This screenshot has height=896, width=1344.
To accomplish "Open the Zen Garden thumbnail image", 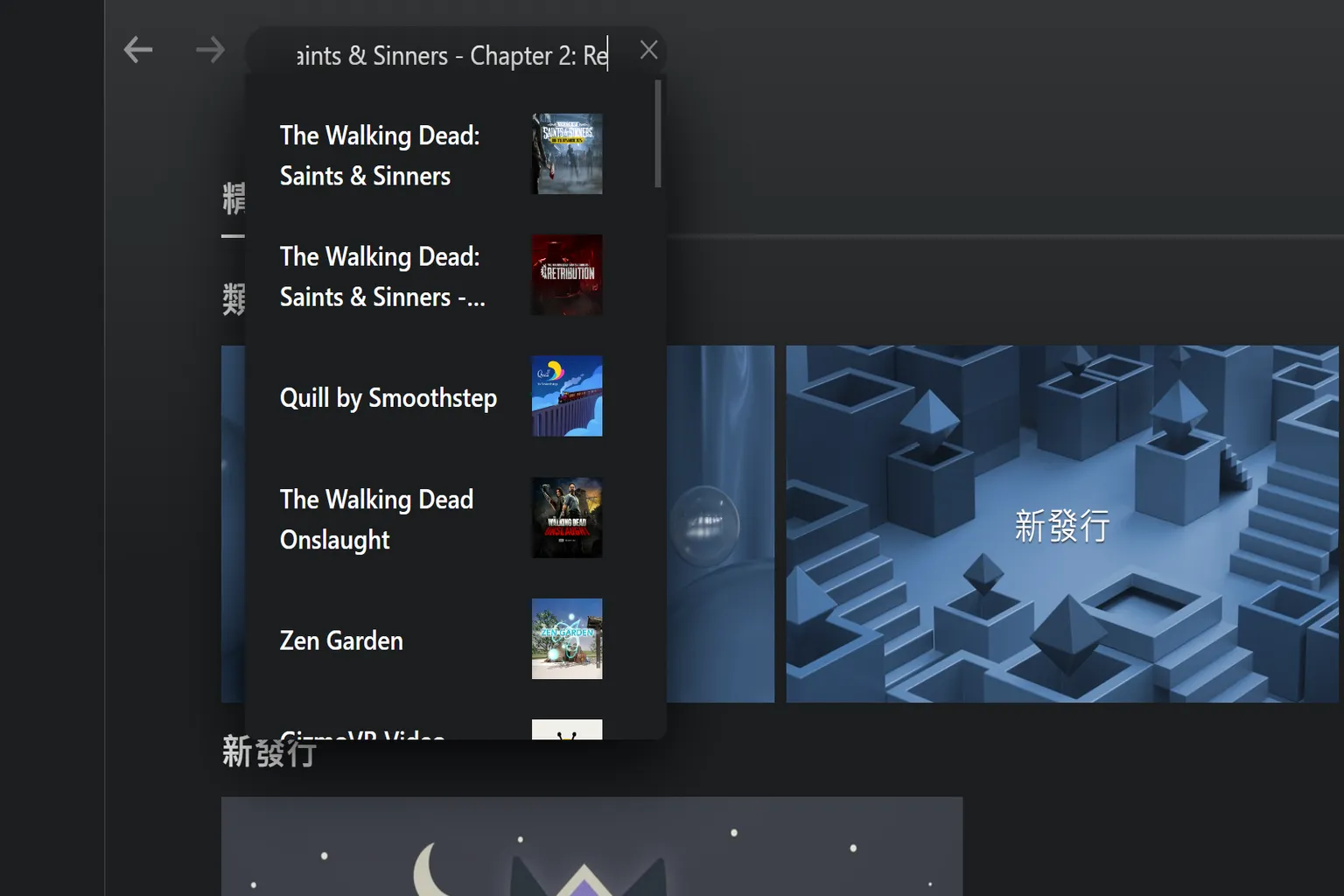I will 567,639.
